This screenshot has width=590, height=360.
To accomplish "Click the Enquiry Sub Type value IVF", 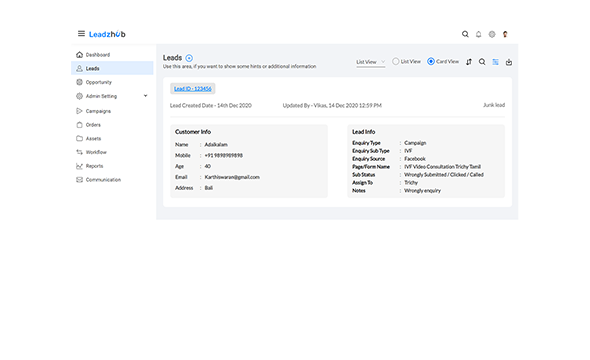I will pos(408,151).
